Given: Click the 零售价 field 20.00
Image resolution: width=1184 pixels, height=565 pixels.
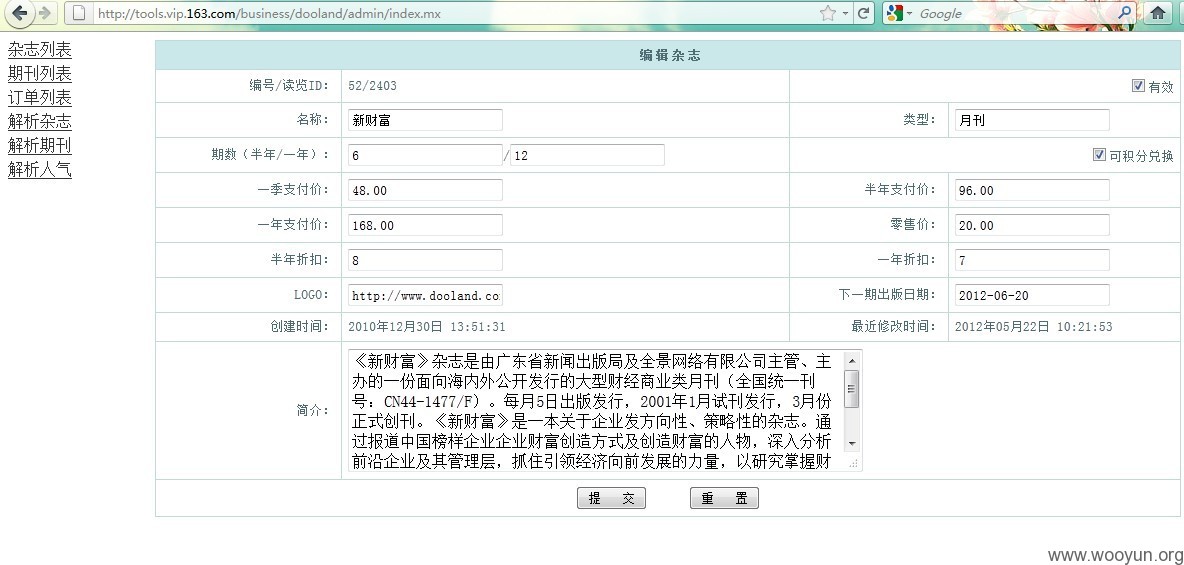Looking at the screenshot, I should pos(1032,225).
